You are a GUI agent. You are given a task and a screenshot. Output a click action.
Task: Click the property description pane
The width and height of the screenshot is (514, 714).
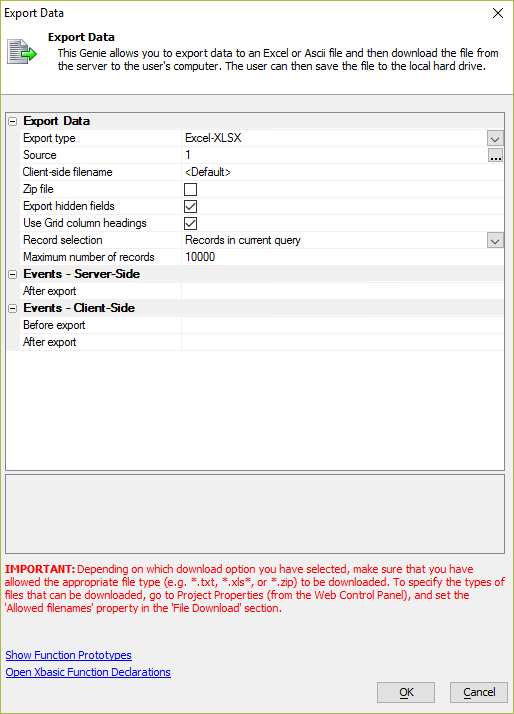click(255, 514)
